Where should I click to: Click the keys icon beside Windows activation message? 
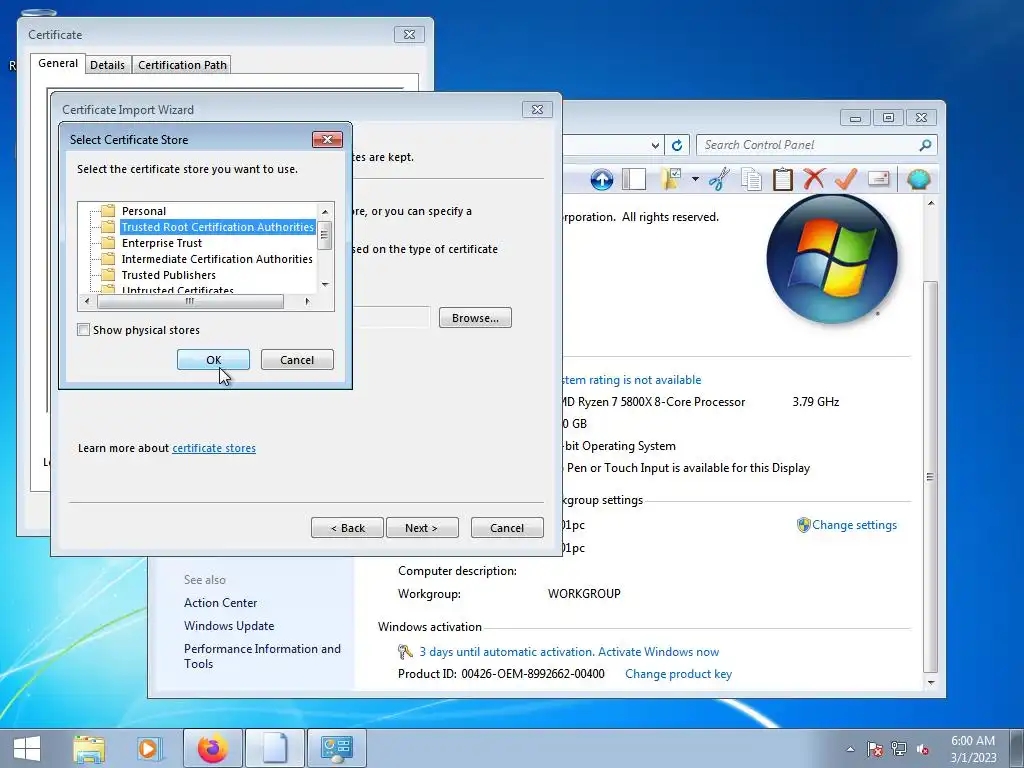pos(405,652)
